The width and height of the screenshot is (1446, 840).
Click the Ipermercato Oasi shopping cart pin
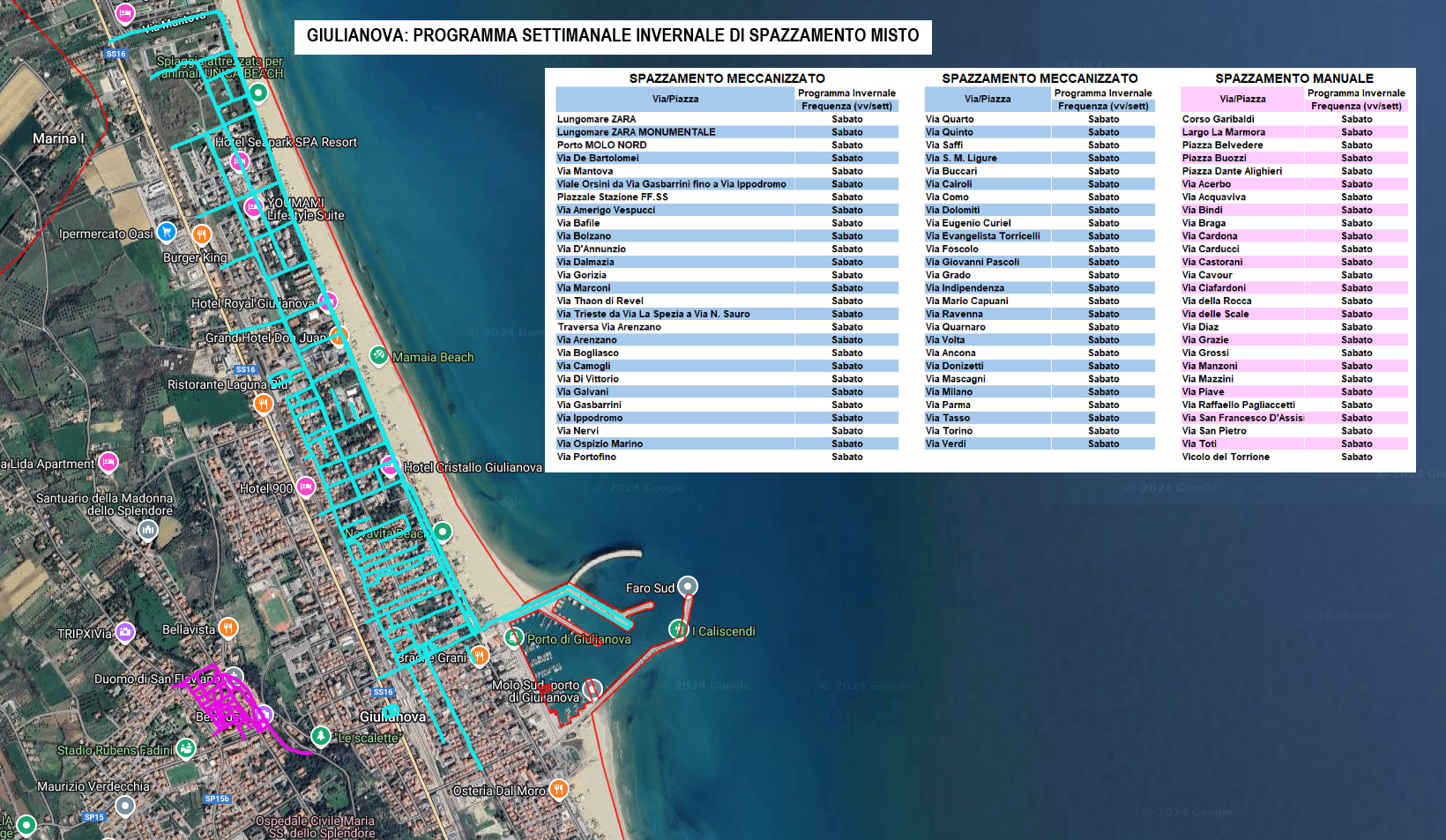pos(166,232)
